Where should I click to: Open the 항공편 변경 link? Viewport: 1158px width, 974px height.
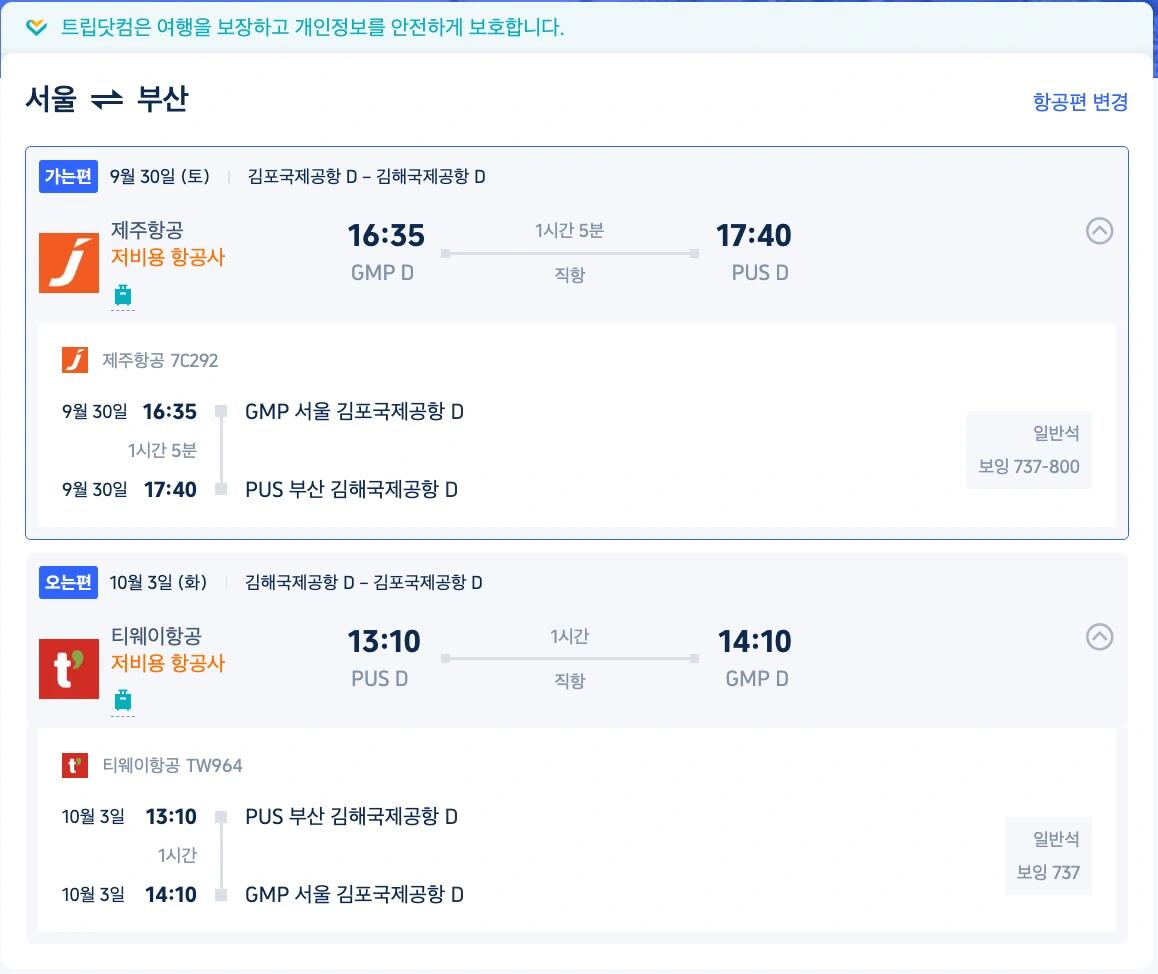click(1080, 102)
